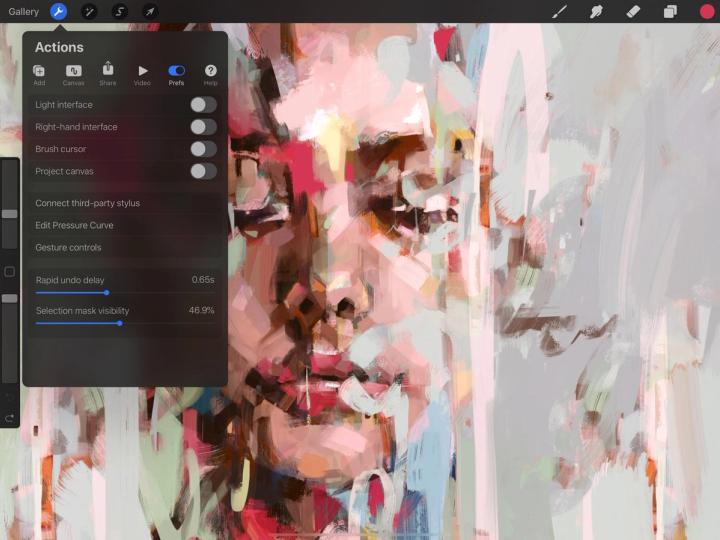Open Connect third-party stylus

coord(125,203)
